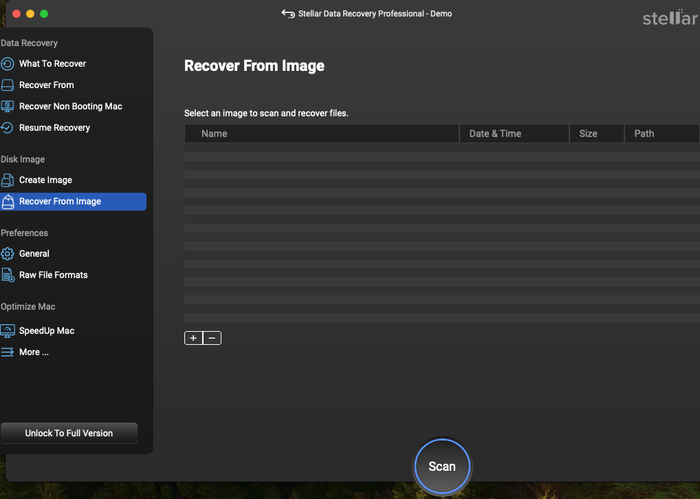Open Create Image page
The height and width of the screenshot is (499, 700).
pos(46,180)
